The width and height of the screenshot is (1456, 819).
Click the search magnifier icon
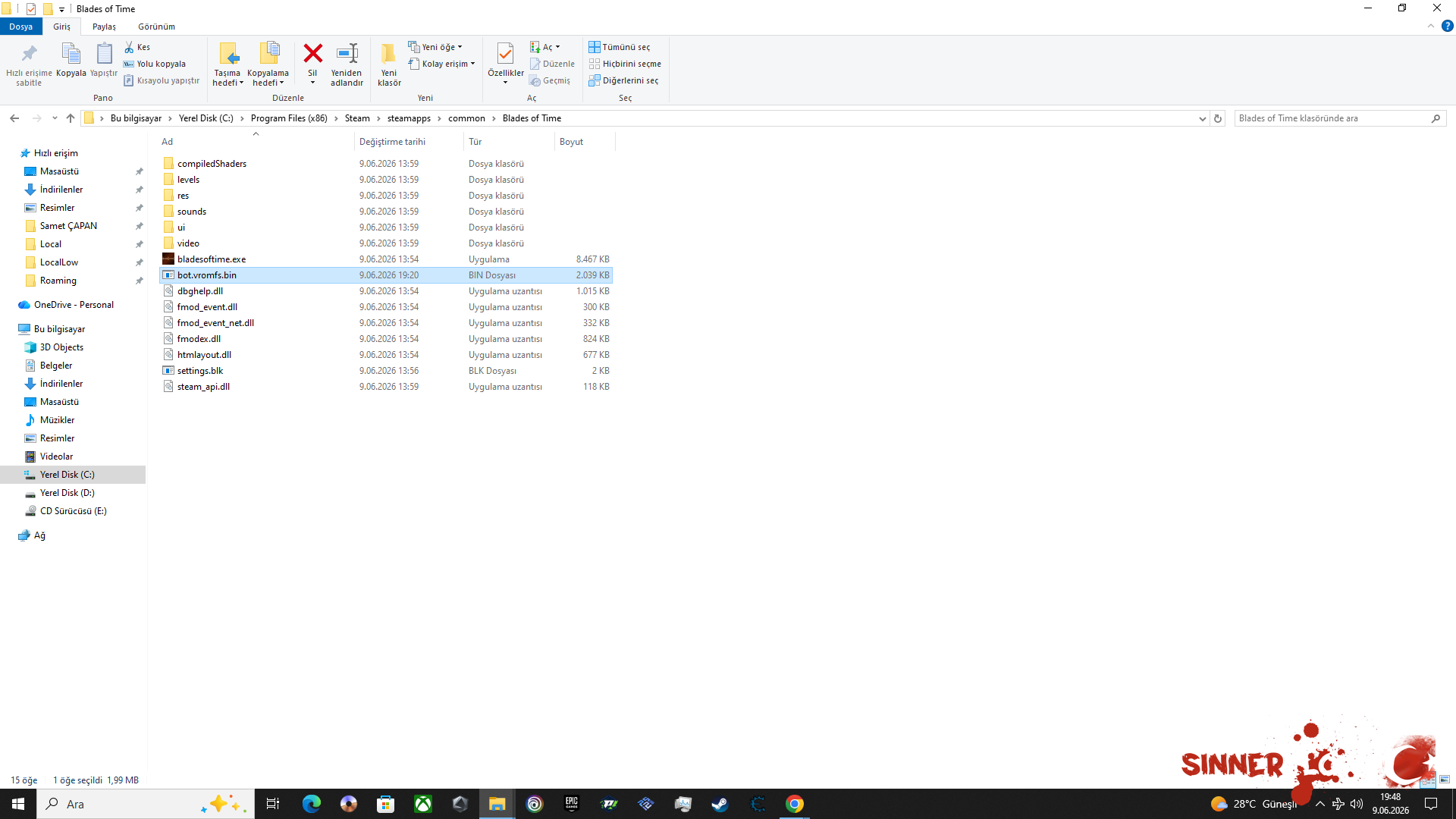(1436, 118)
